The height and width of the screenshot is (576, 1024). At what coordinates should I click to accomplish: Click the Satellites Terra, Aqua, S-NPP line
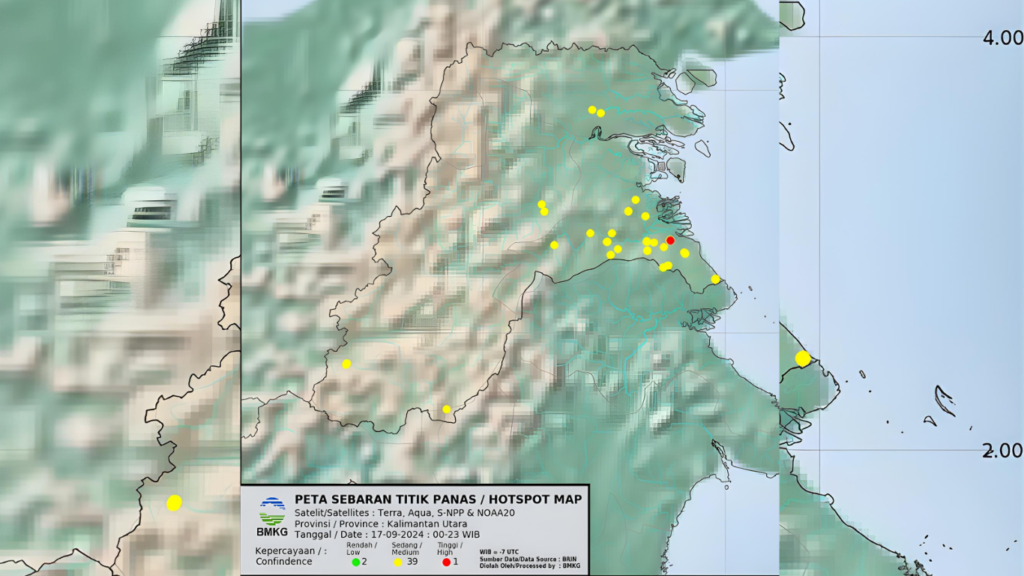tap(422, 513)
